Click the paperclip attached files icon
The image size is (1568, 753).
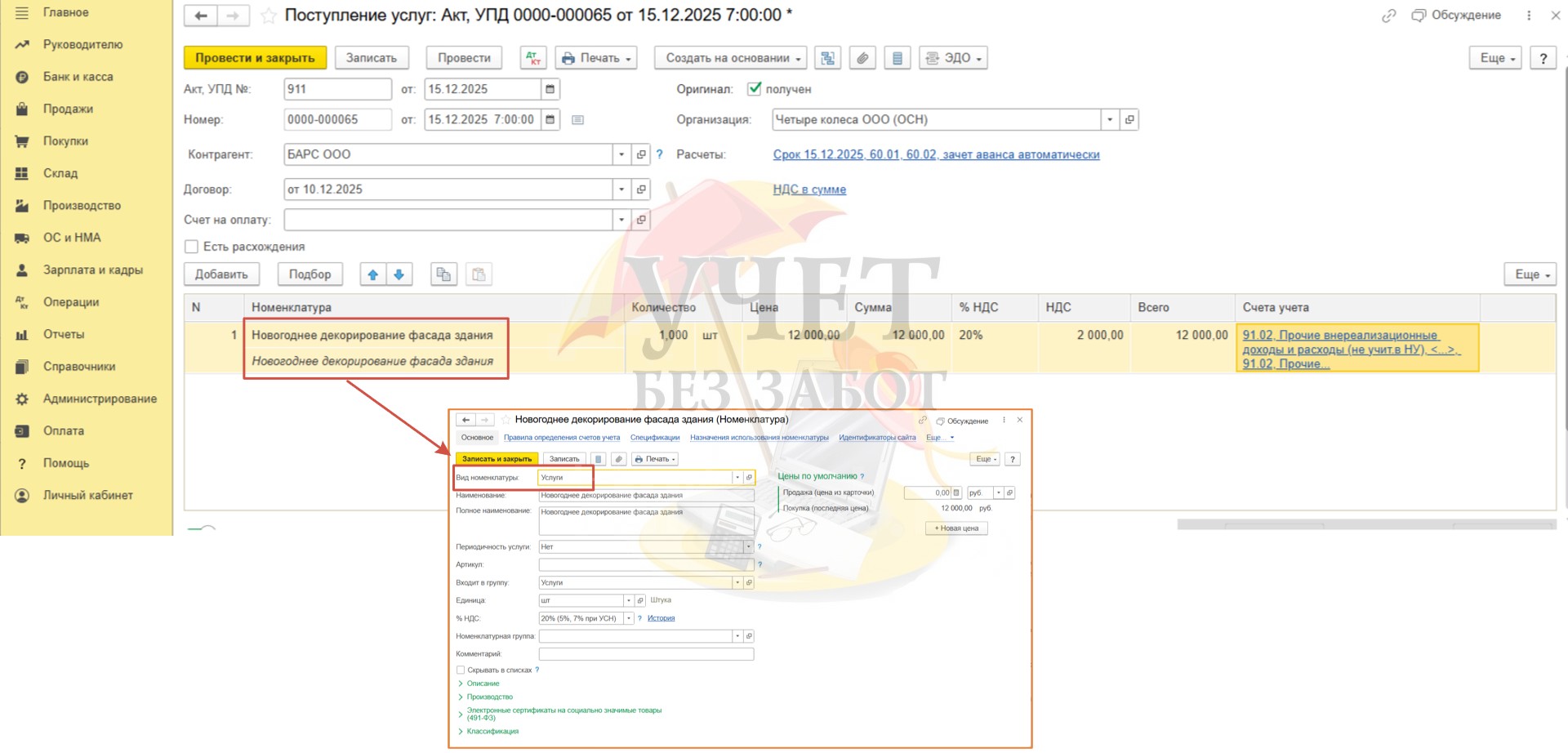pos(862,58)
